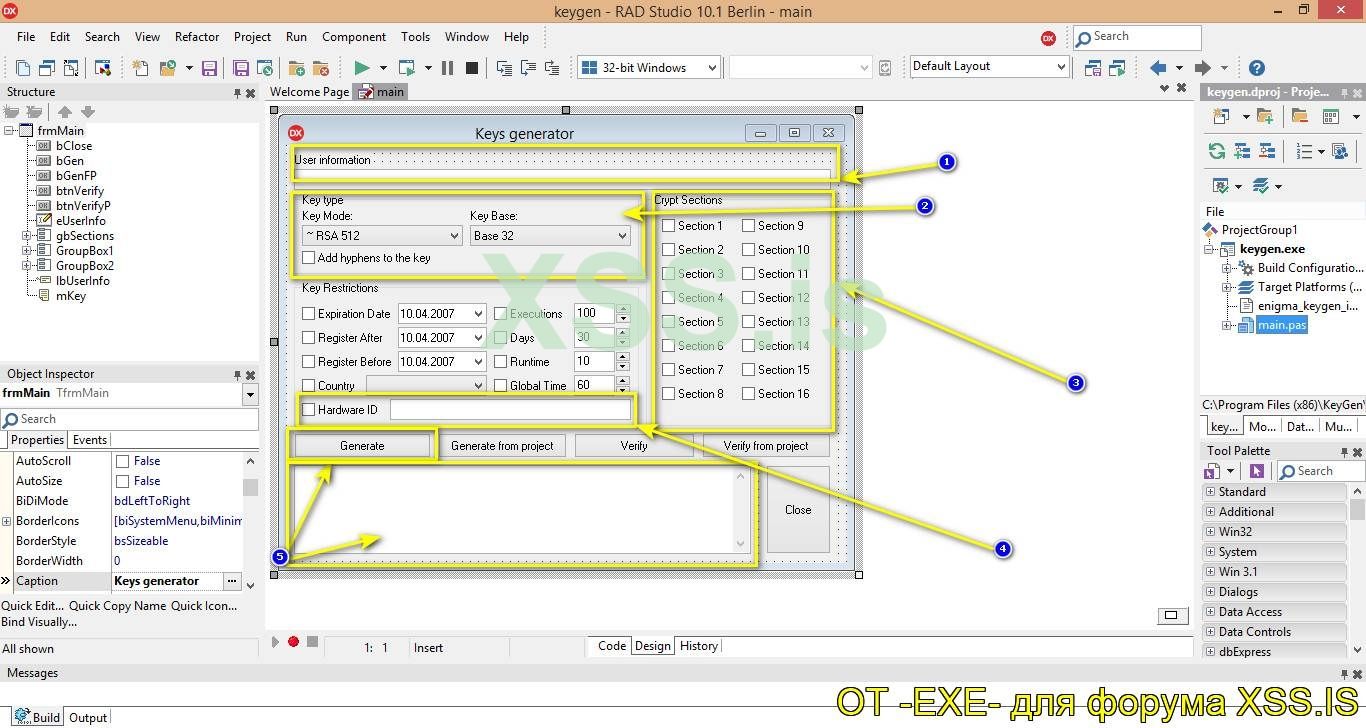The height and width of the screenshot is (728, 1366).
Task: Switch to the Code tab
Action: (x=611, y=646)
